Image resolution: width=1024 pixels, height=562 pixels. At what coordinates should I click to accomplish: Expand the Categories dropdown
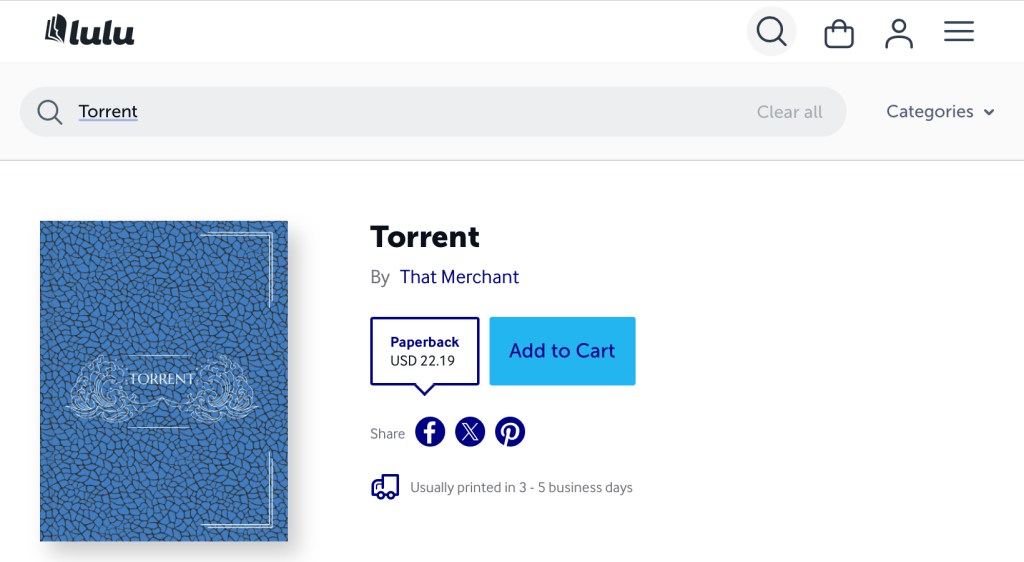[x=930, y=112]
